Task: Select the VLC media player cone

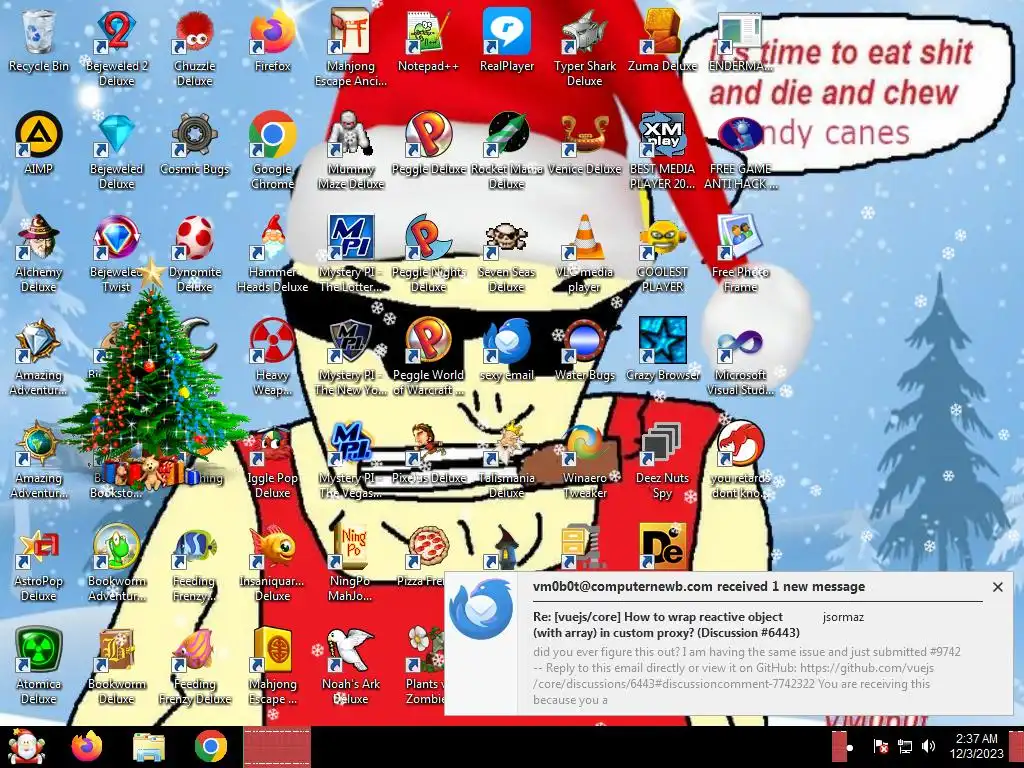Action: (x=584, y=253)
